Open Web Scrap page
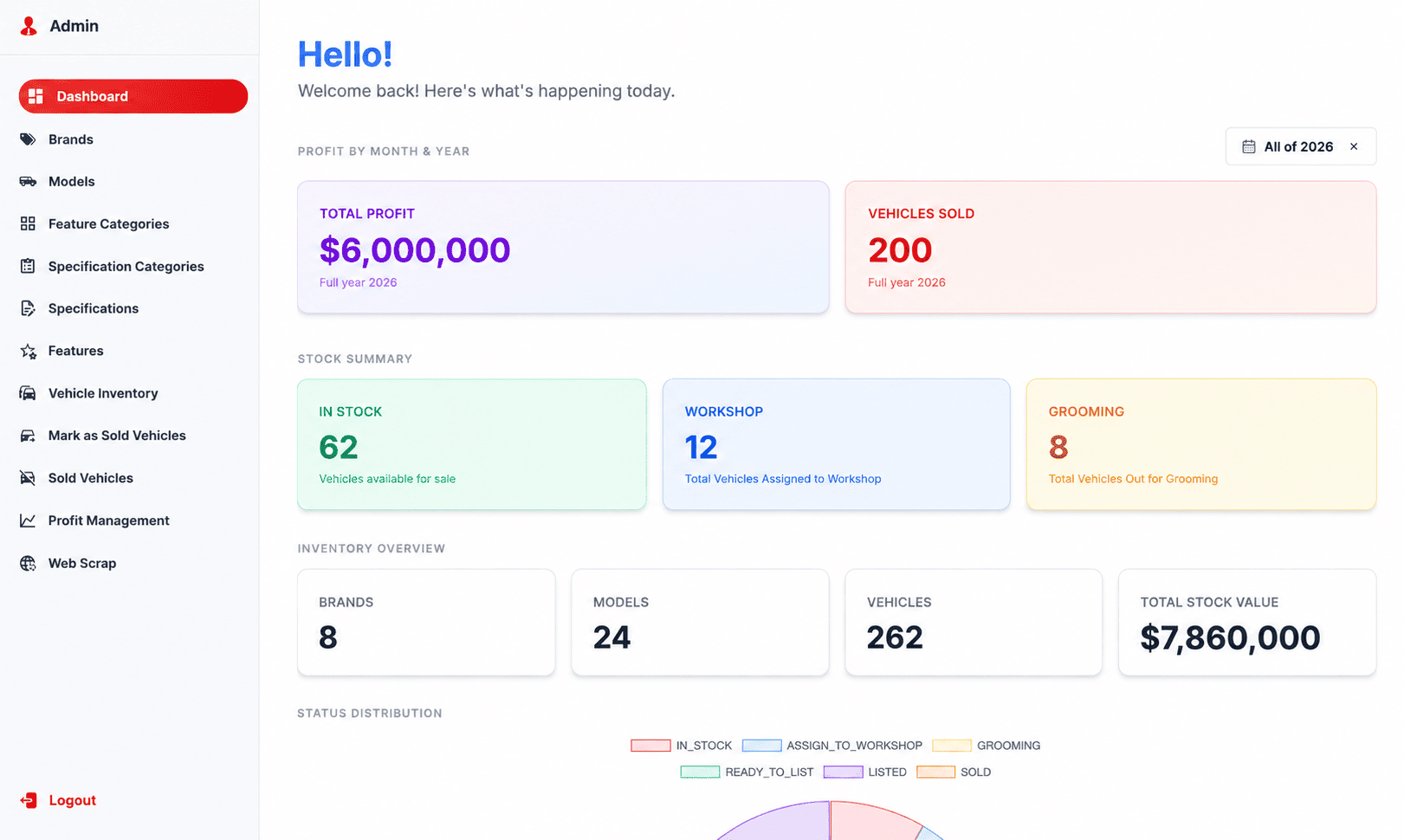Image resolution: width=1404 pixels, height=840 pixels. tap(133, 563)
